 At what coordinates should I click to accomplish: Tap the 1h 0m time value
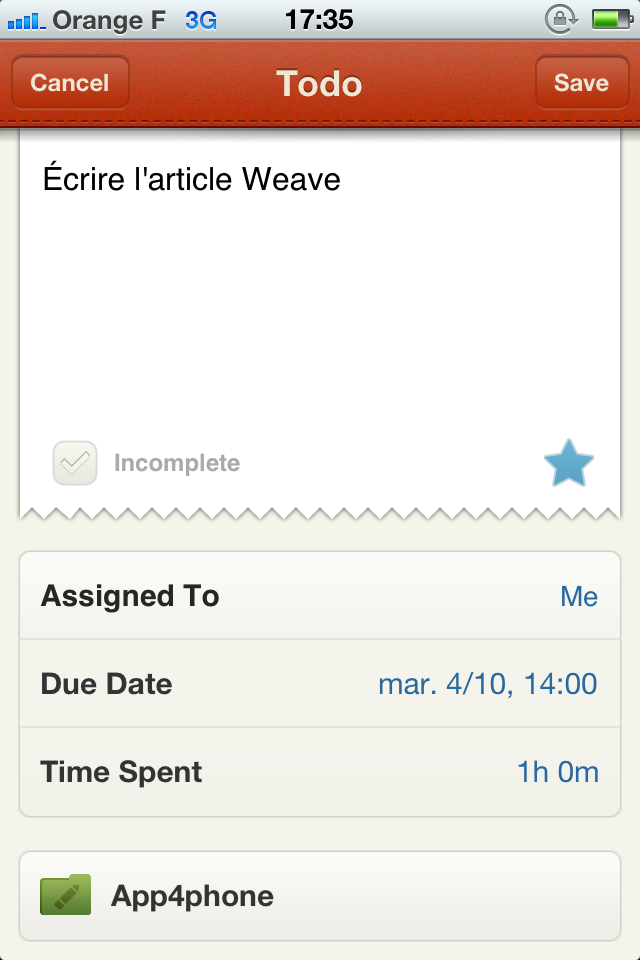[x=557, y=773]
